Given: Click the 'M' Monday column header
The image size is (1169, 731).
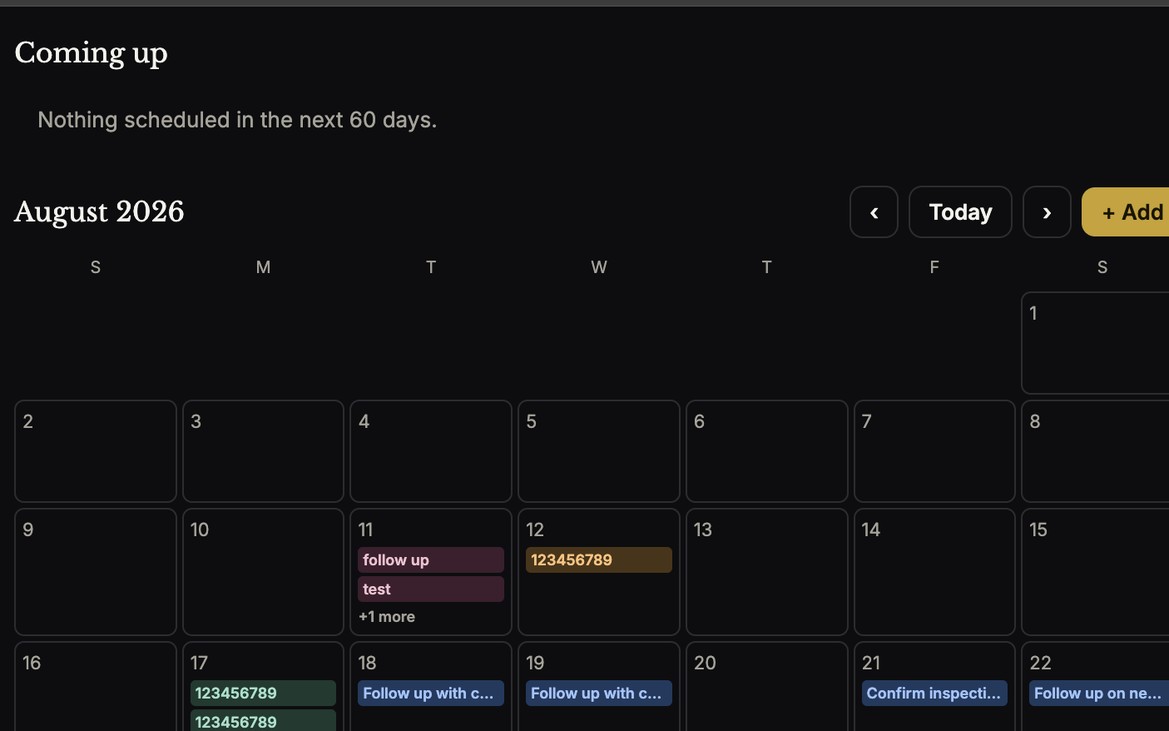Looking at the screenshot, I should (x=263, y=268).
